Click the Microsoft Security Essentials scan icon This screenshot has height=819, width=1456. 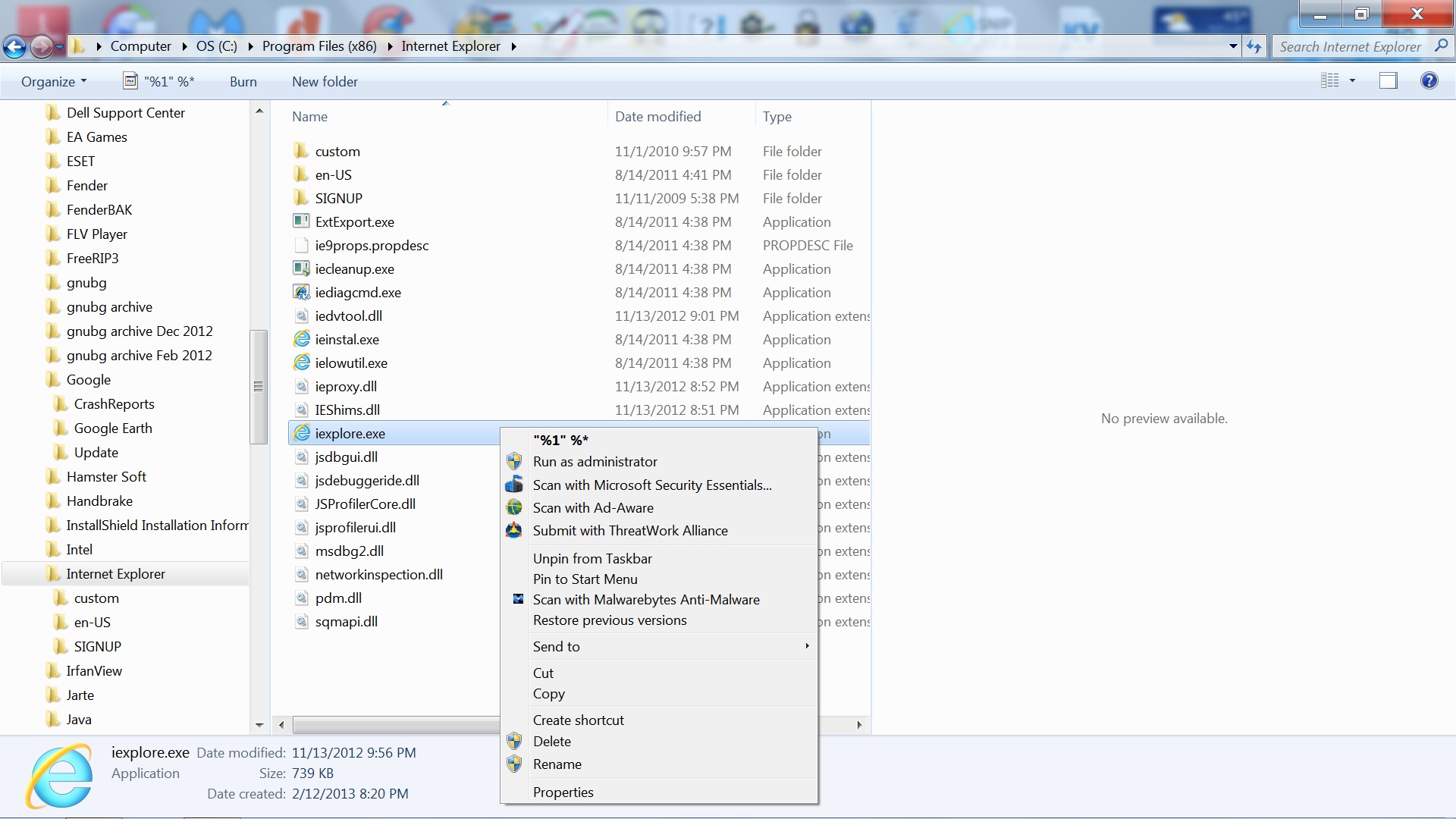tap(514, 485)
